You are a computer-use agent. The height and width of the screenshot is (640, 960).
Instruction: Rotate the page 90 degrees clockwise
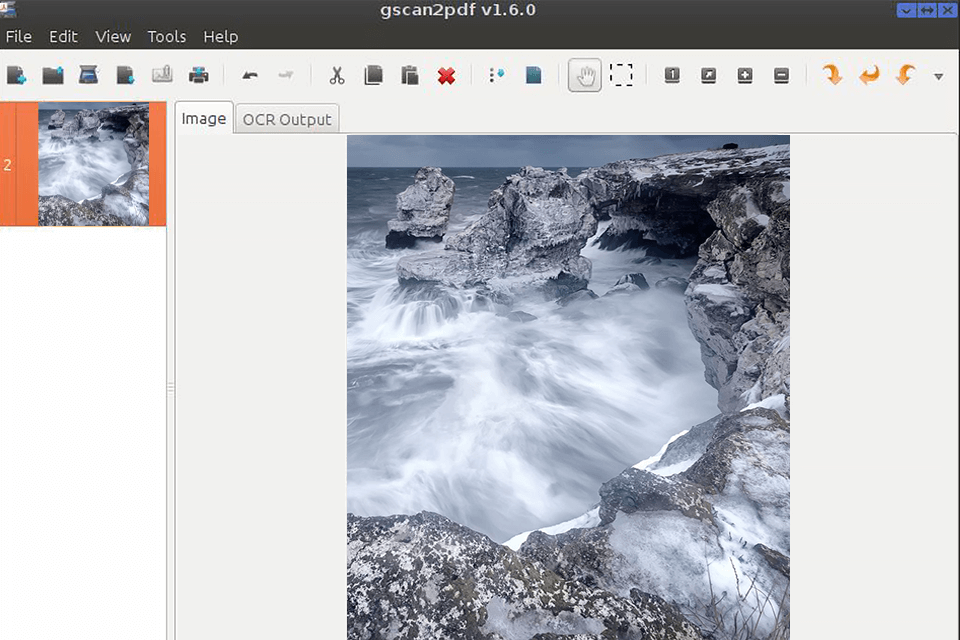(832, 75)
